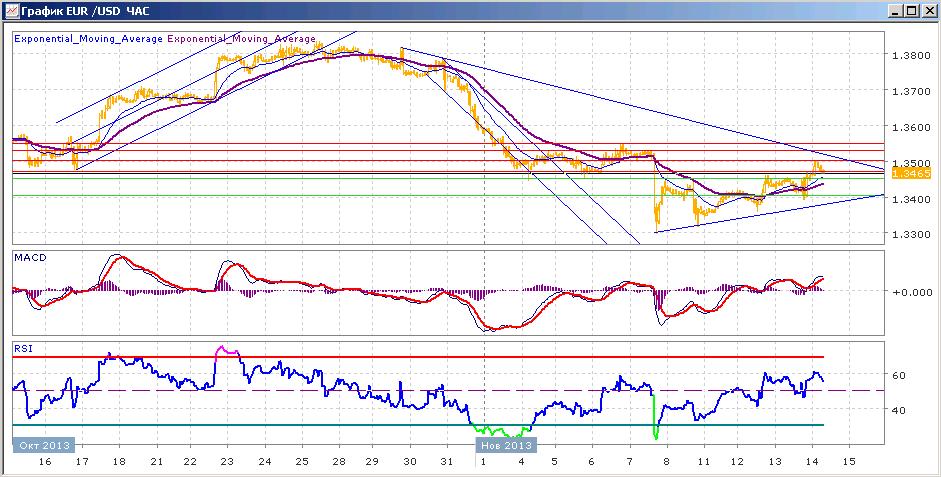Select the first Exponential_Moving_Average label

[x=88, y=38]
